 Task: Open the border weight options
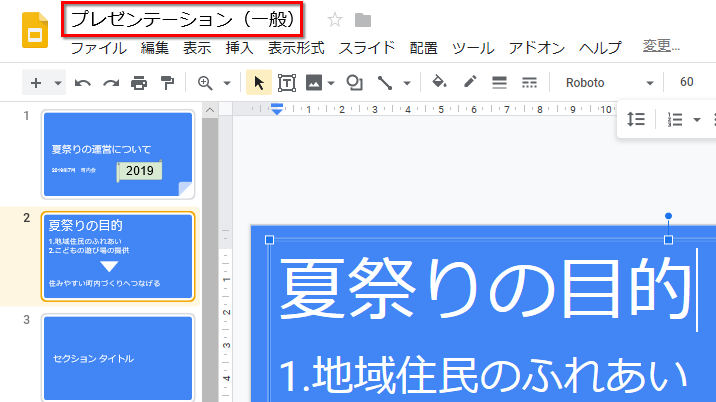click(499, 83)
